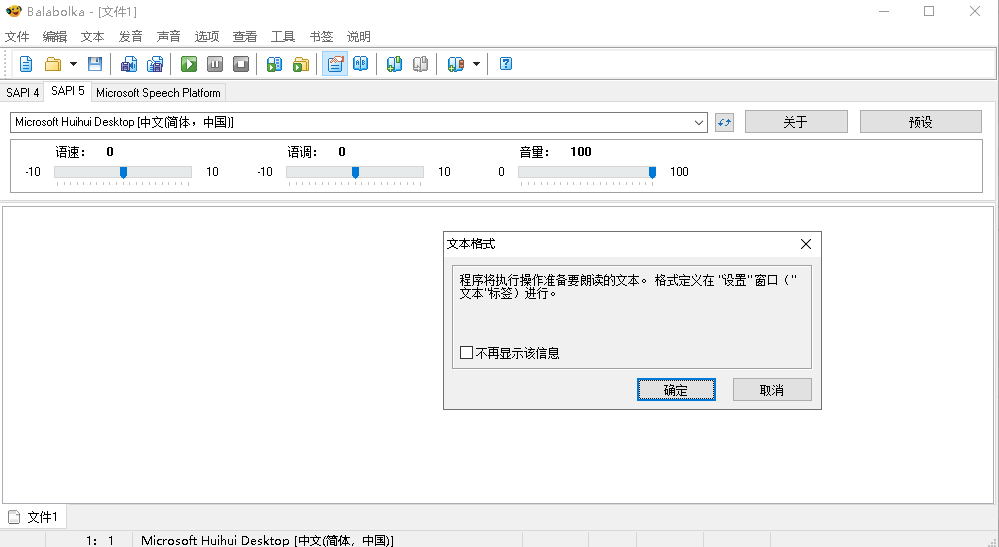Screen dimensions: 999x547
Task: Click the quick bookmarks icon
Action: pos(456,64)
